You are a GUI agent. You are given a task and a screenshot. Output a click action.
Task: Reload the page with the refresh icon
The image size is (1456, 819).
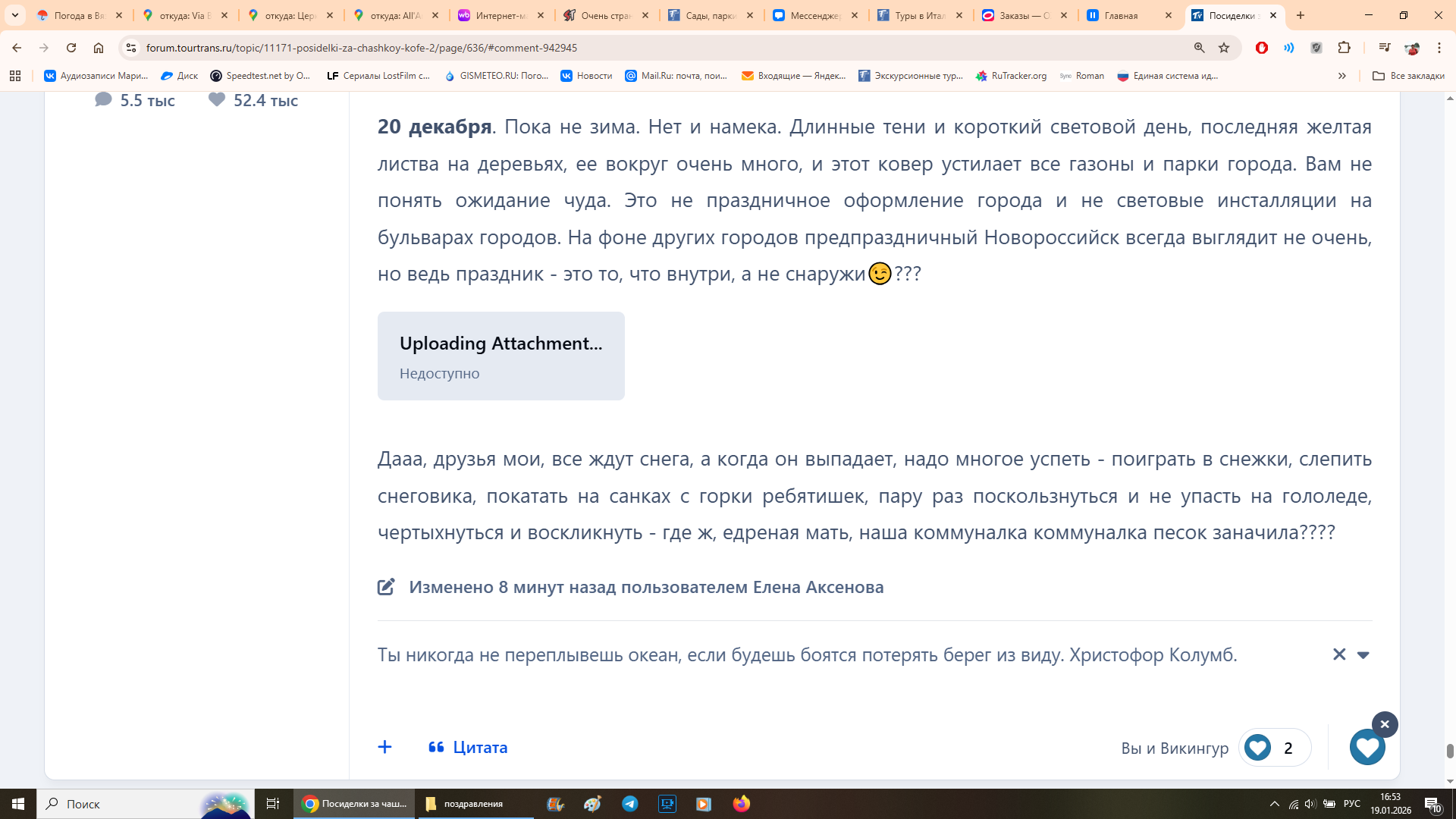coord(71,48)
